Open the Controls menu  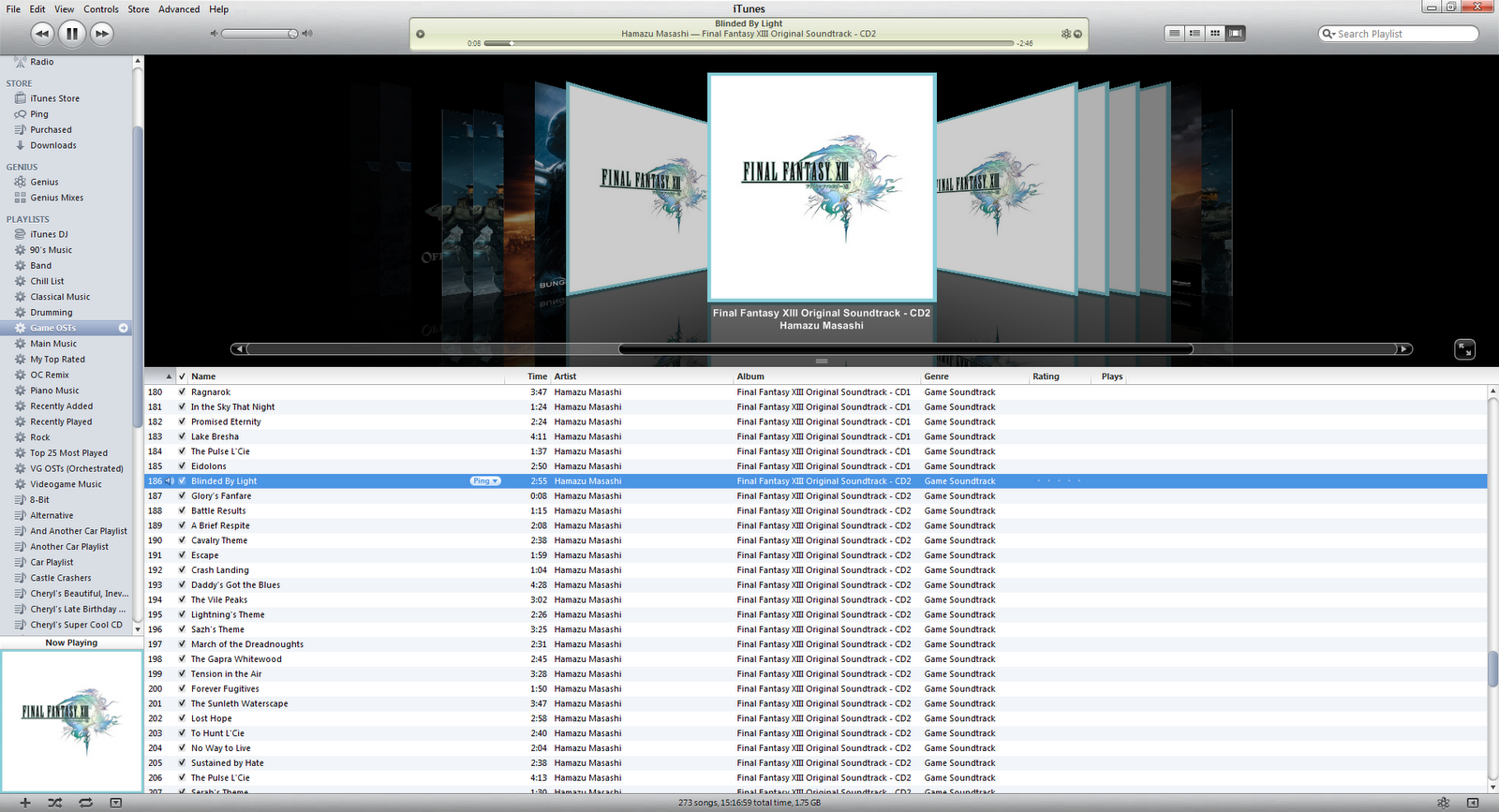(x=101, y=9)
